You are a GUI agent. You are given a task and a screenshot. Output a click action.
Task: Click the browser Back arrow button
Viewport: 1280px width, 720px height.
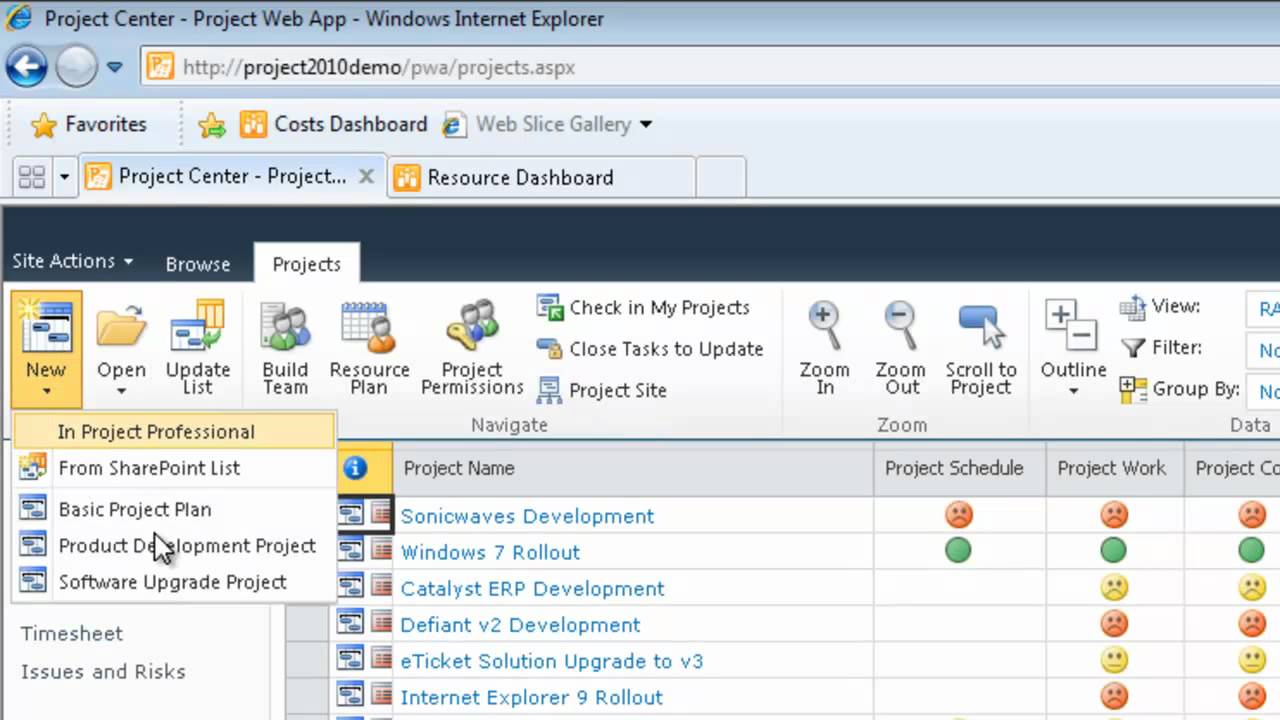(27, 67)
